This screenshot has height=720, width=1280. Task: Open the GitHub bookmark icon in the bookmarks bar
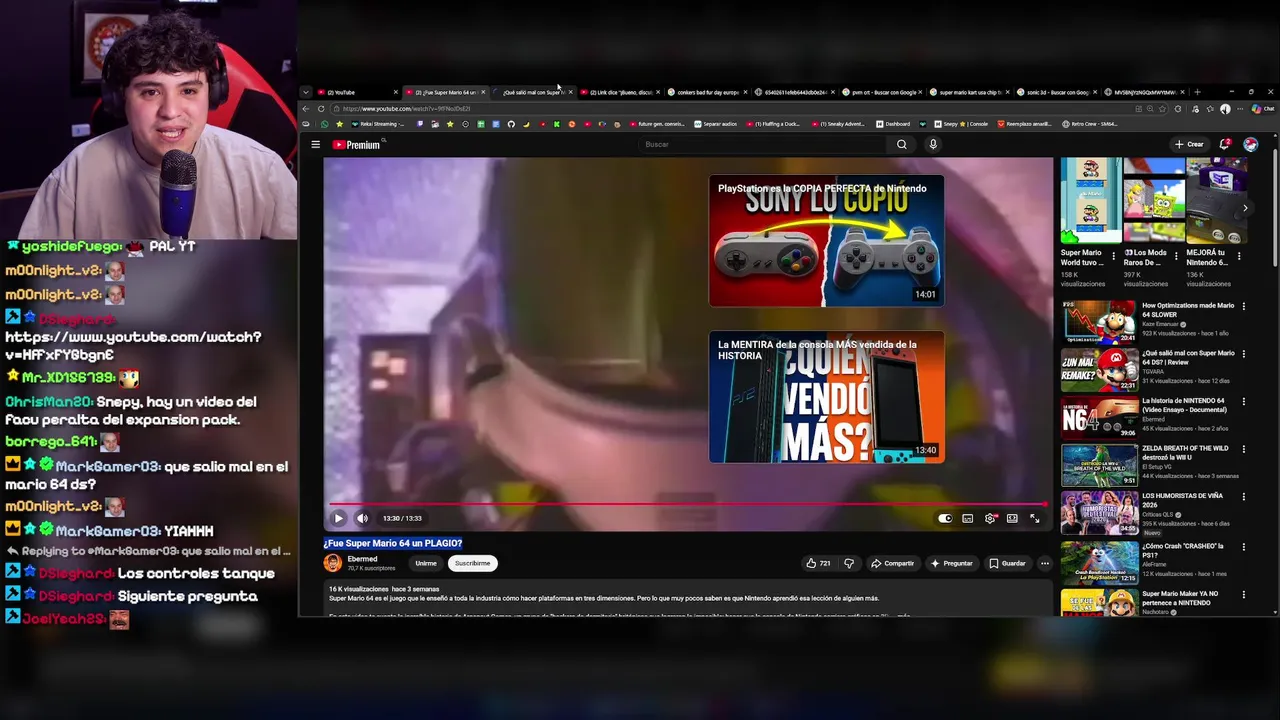pyautogui.click(x=511, y=124)
